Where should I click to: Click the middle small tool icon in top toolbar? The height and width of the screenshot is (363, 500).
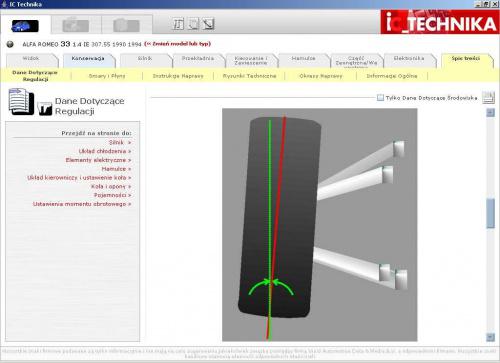[x=193, y=24]
